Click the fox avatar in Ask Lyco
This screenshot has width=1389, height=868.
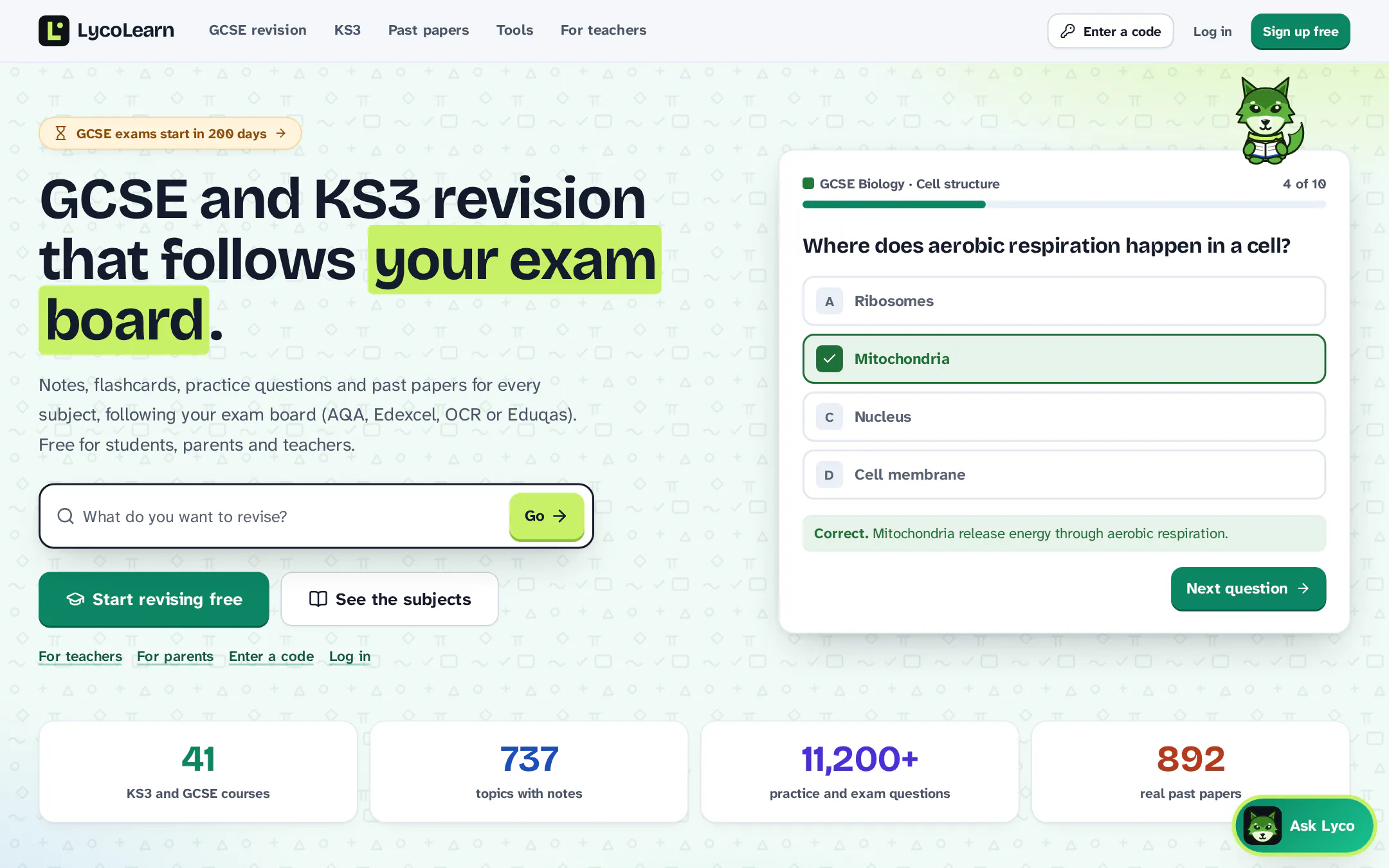point(1262,826)
